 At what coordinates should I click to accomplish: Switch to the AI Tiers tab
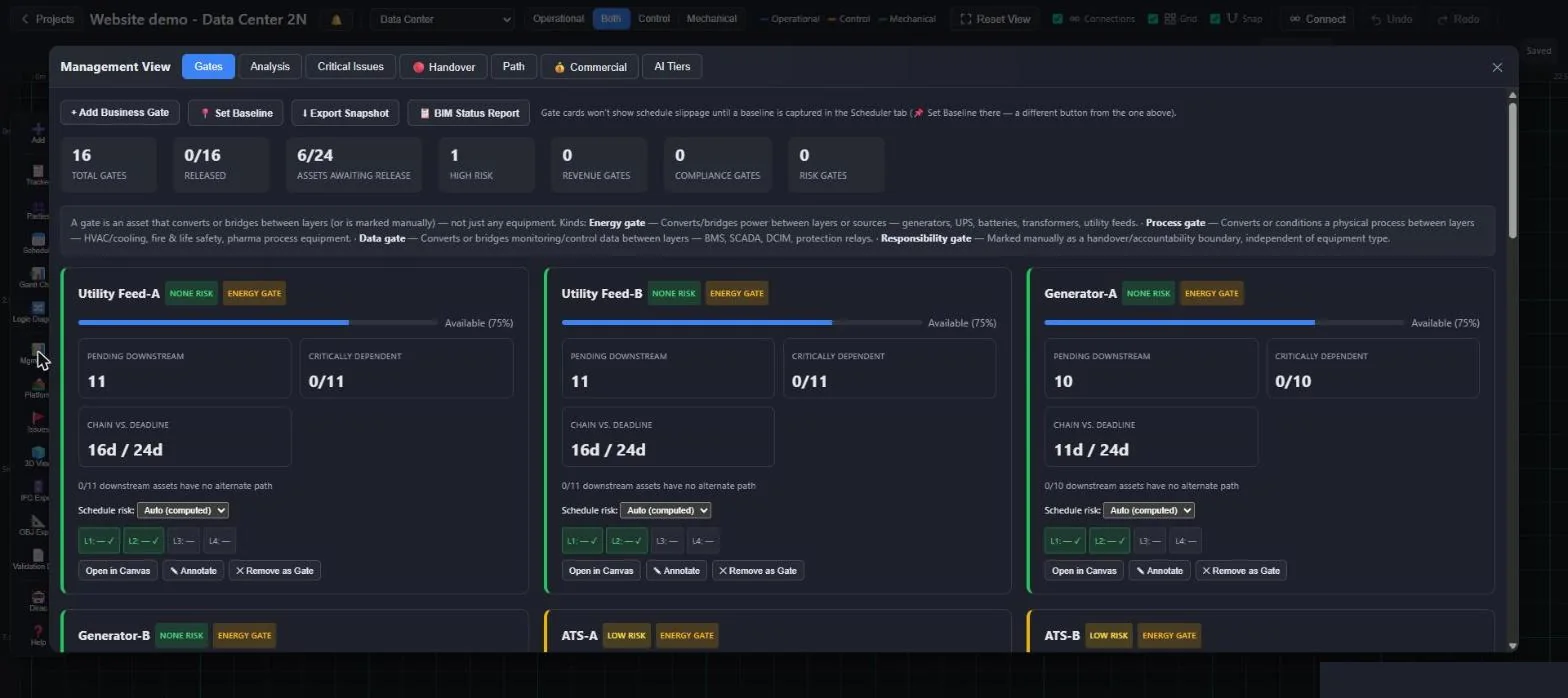pos(672,67)
